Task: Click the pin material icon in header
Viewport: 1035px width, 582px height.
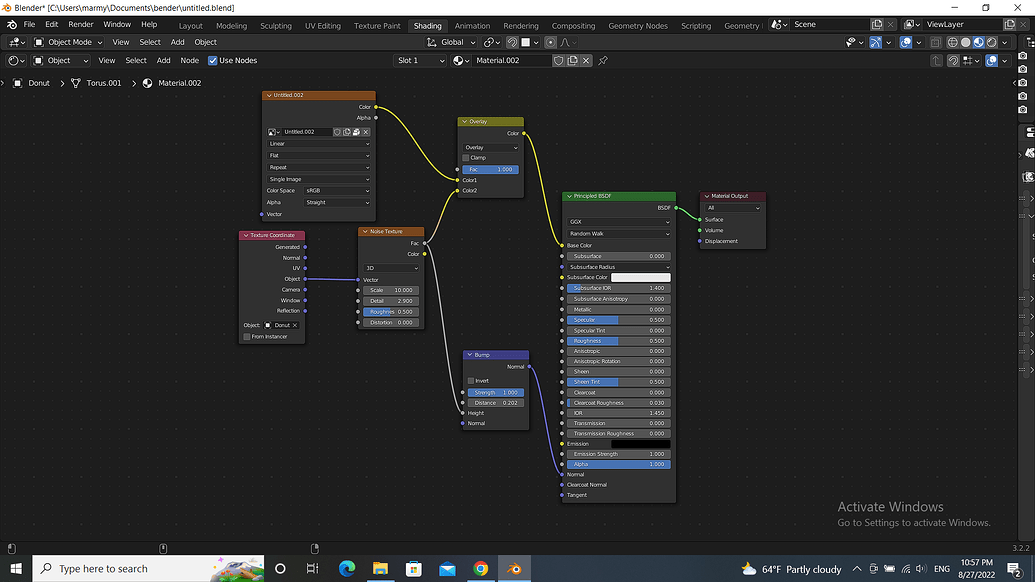Action: click(603, 61)
